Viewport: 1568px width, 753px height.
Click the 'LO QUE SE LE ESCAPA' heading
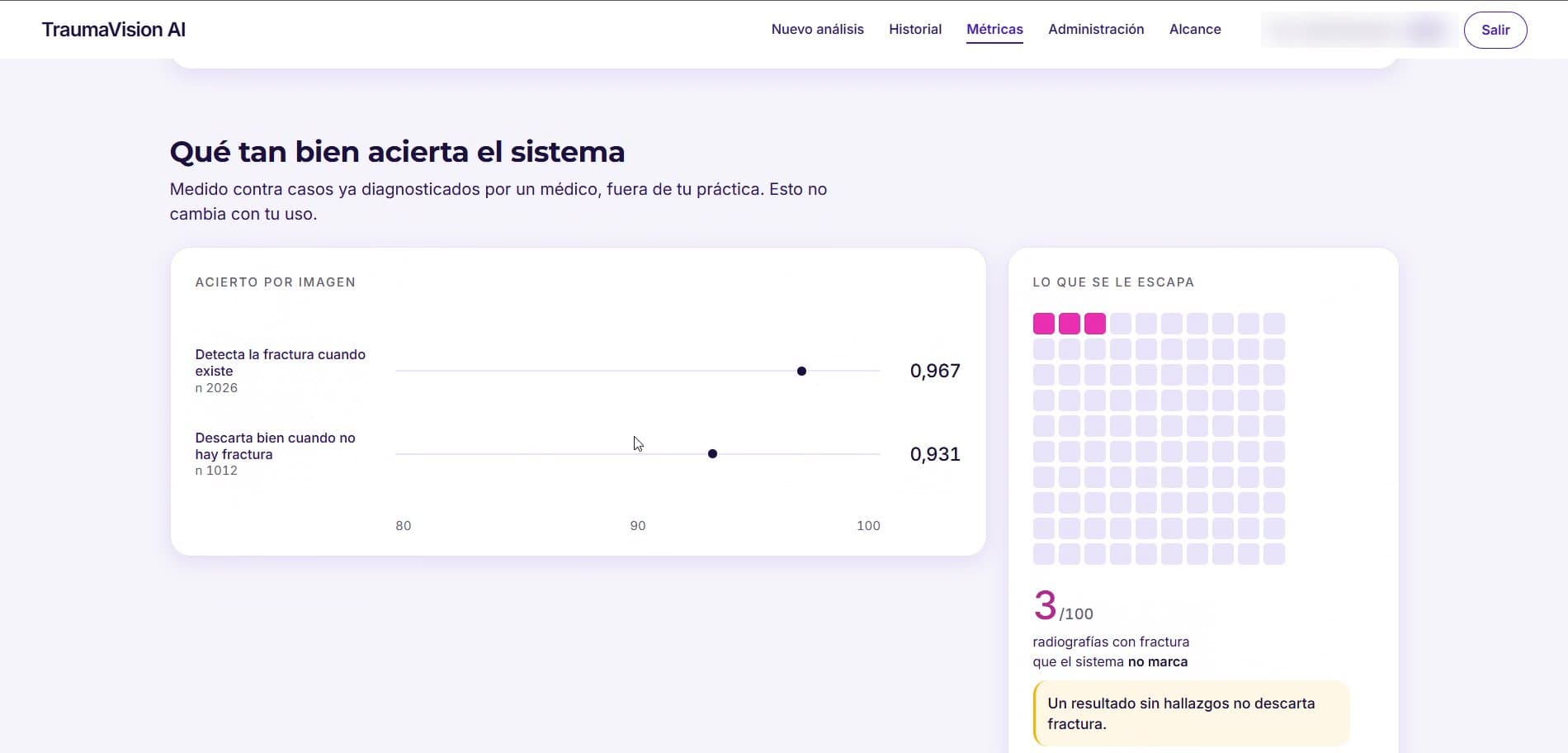coord(1113,282)
